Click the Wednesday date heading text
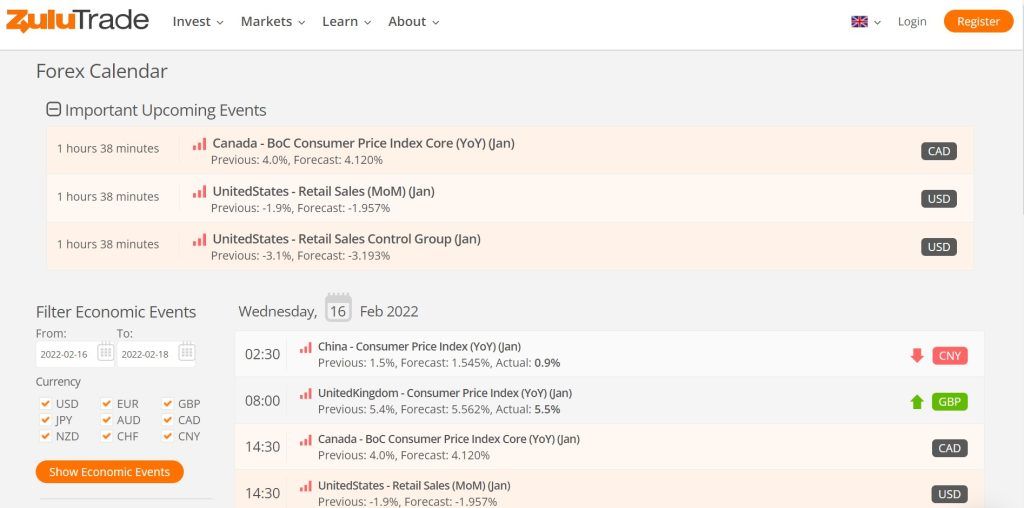This screenshot has width=1024, height=508. (278, 311)
